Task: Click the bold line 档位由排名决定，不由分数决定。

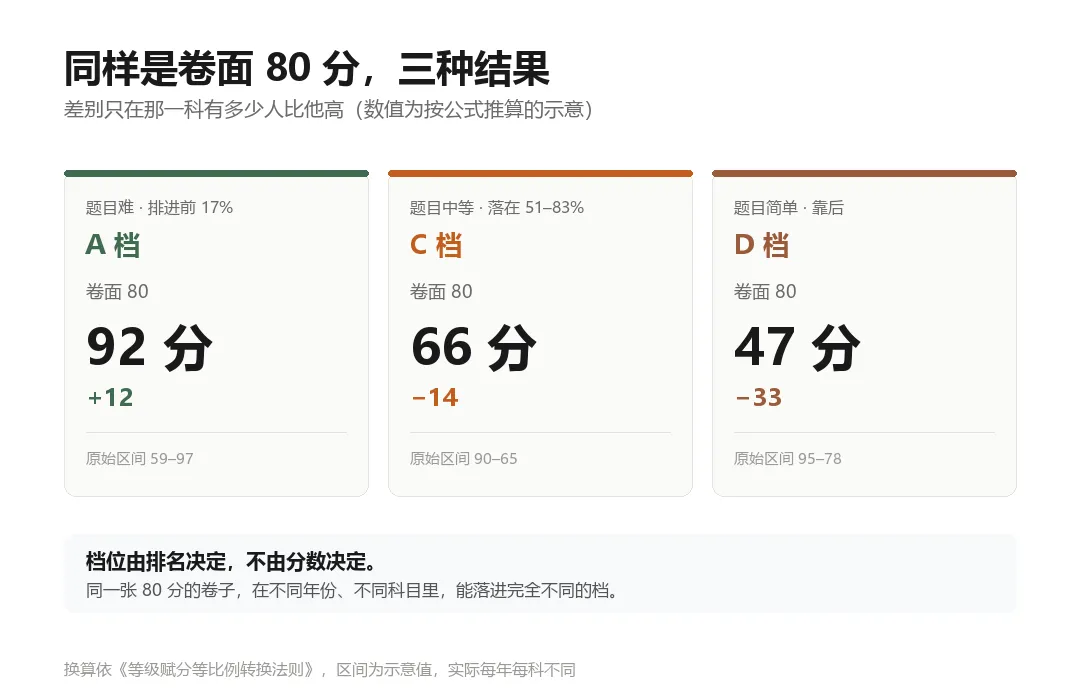Action: [232, 562]
